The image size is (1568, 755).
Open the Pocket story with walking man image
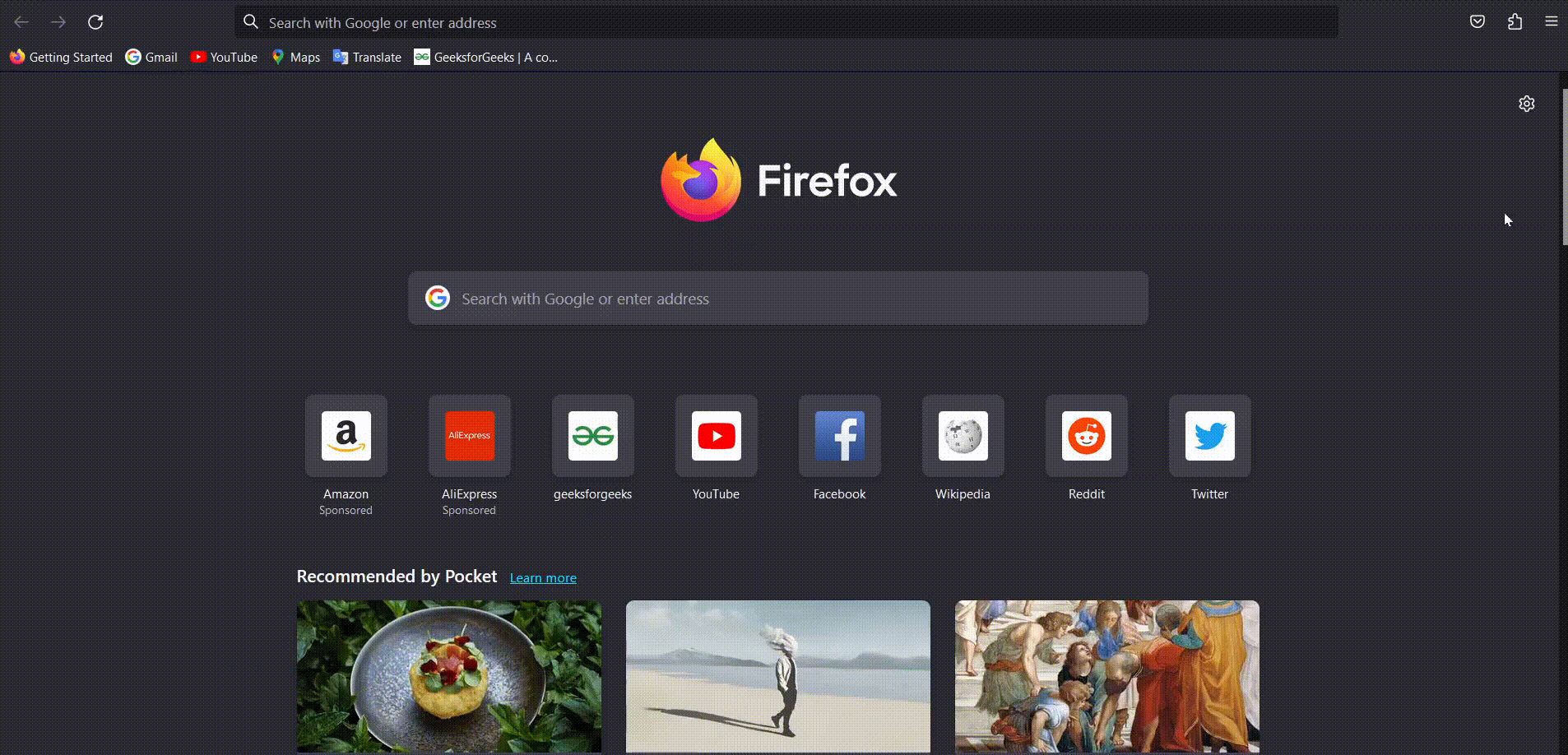tap(778, 676)
